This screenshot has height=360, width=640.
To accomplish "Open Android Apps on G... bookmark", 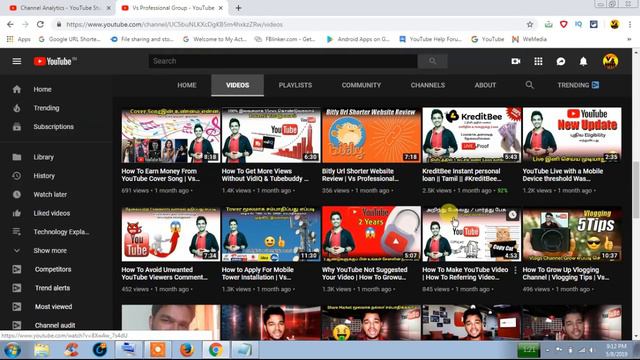I will coord(358,39).
